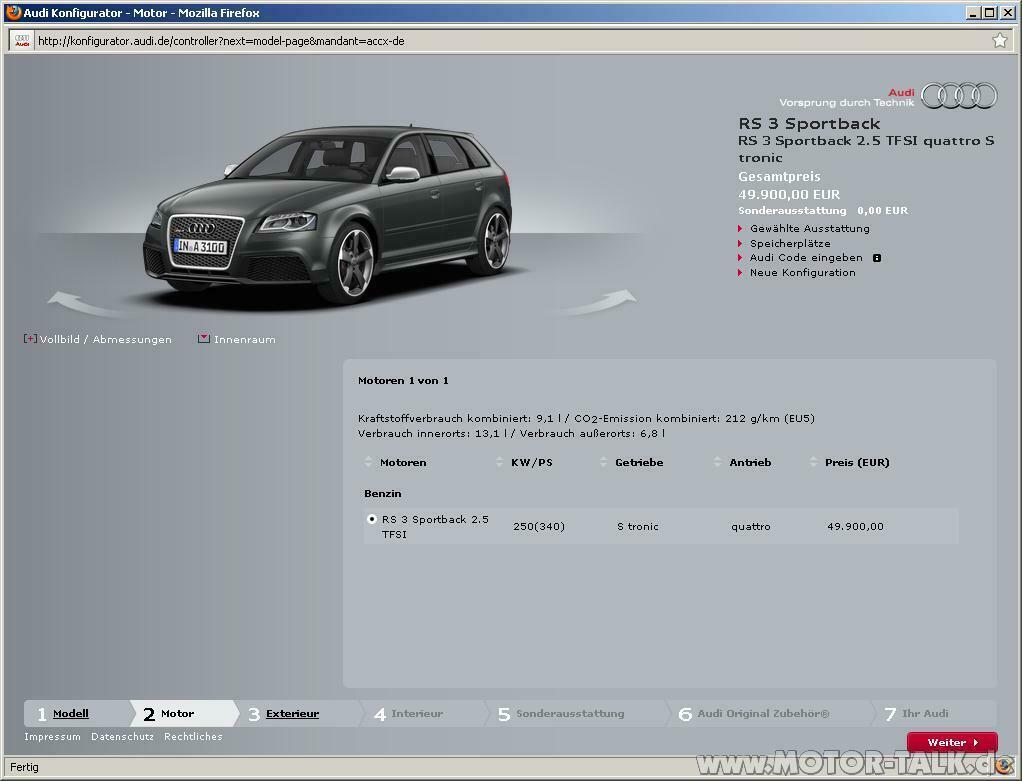Go to the Modell step
1022x781 pixels.
[x=70, y=713]
